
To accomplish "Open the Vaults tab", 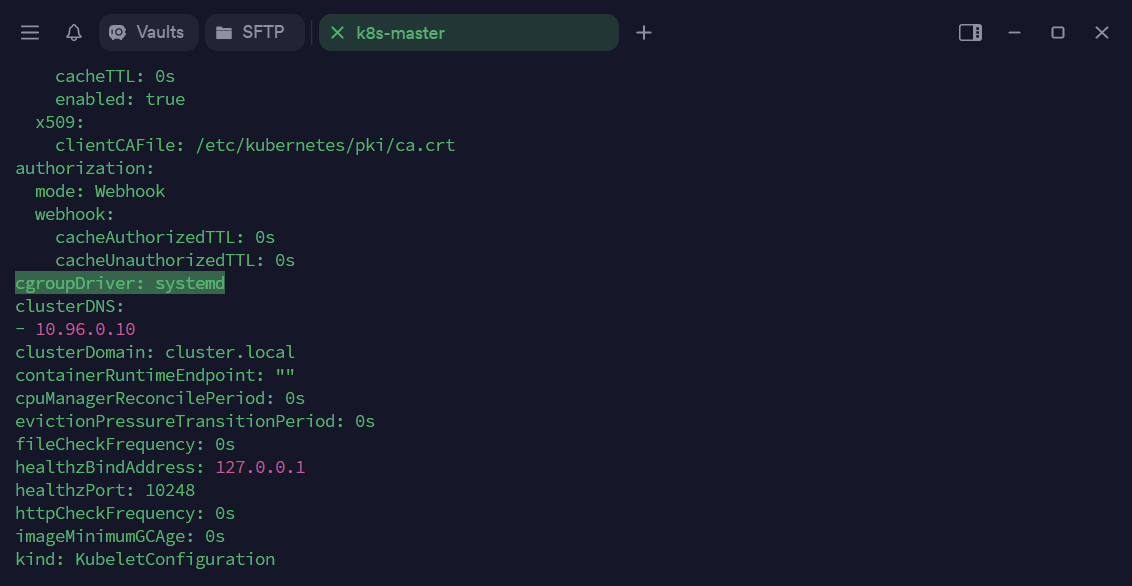I will click(148, 33).
